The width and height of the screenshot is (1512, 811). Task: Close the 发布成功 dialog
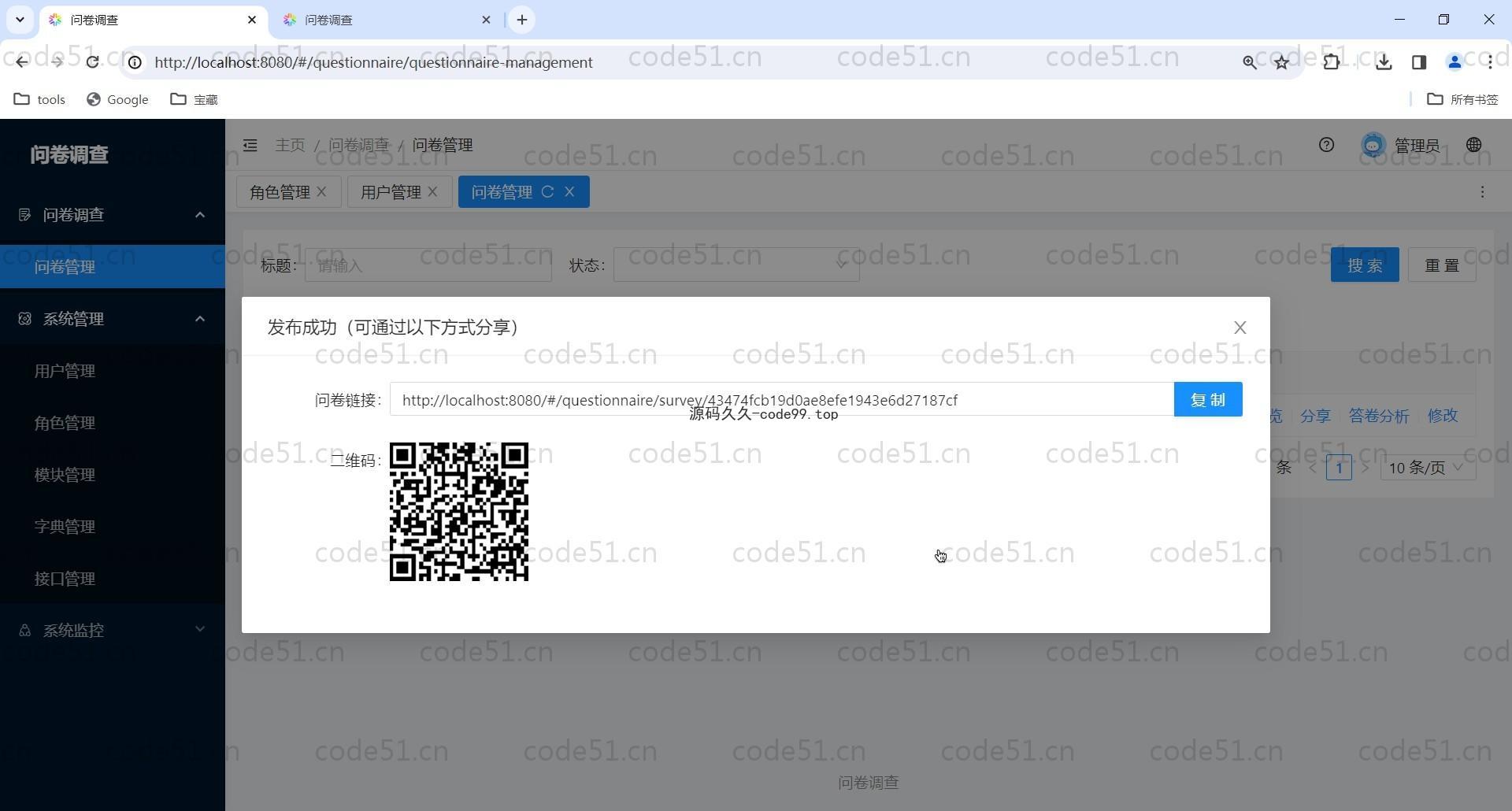tap(1240, 328)
